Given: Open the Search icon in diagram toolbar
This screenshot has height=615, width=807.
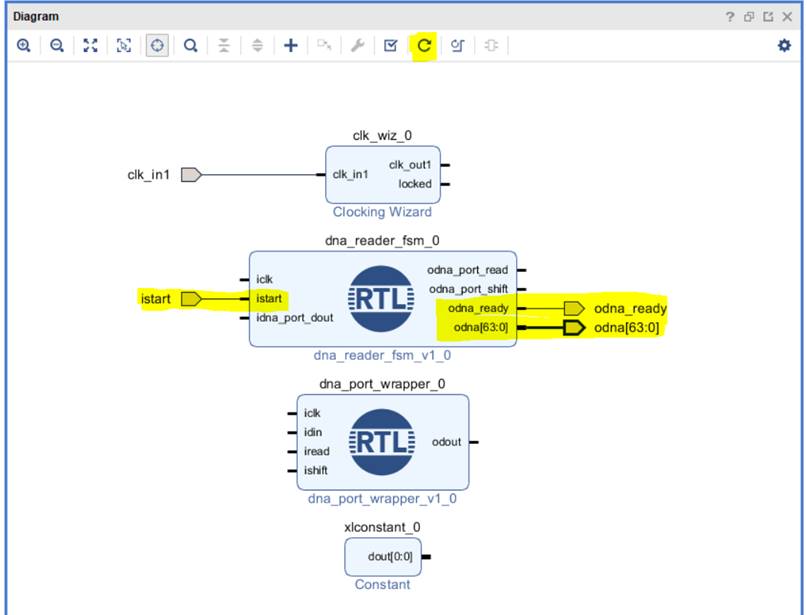Looking at the screenshot, I should point(190,45).
